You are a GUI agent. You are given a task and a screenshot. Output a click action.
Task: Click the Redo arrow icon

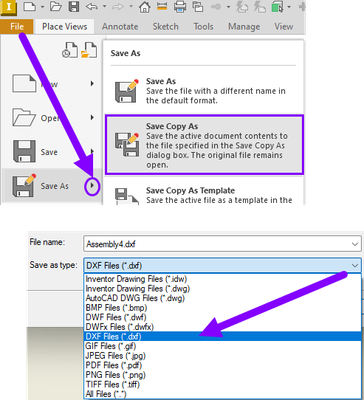tap(118, 6)
